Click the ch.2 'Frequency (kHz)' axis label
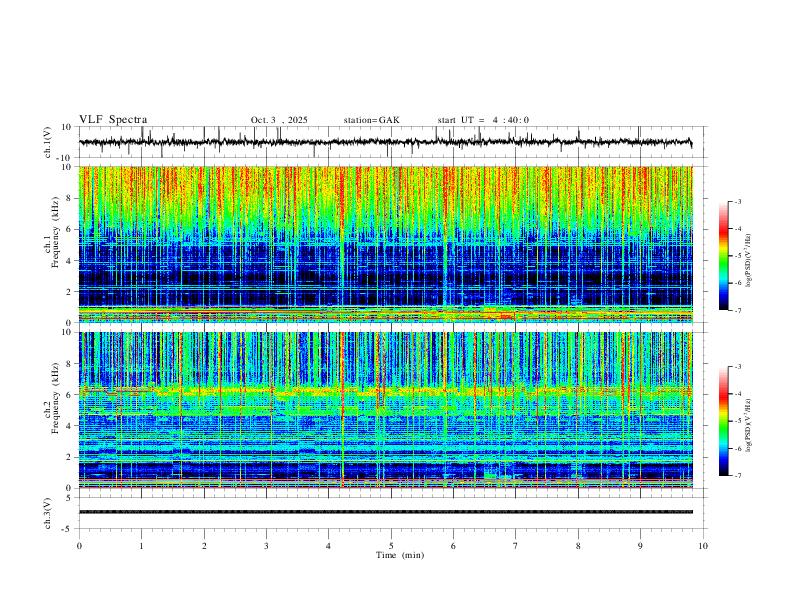This screenshot has width=792, height=612. click(x=55, y=398)
